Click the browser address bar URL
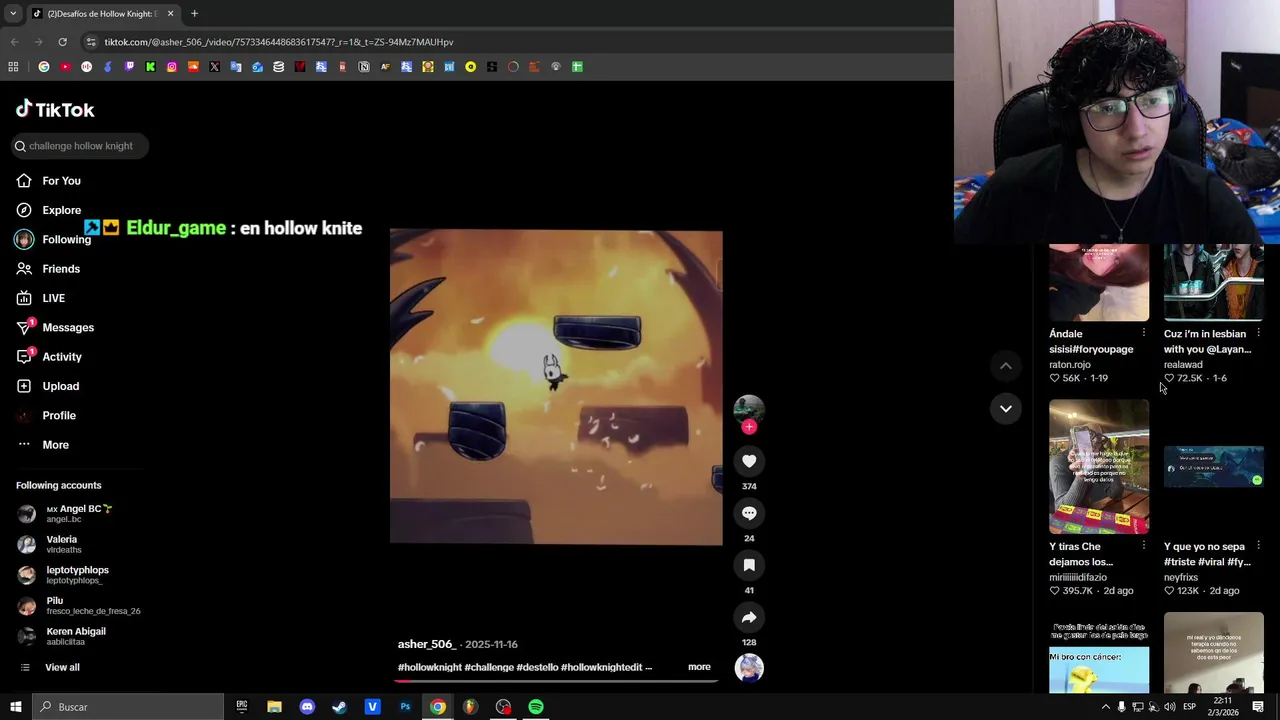 279,42
